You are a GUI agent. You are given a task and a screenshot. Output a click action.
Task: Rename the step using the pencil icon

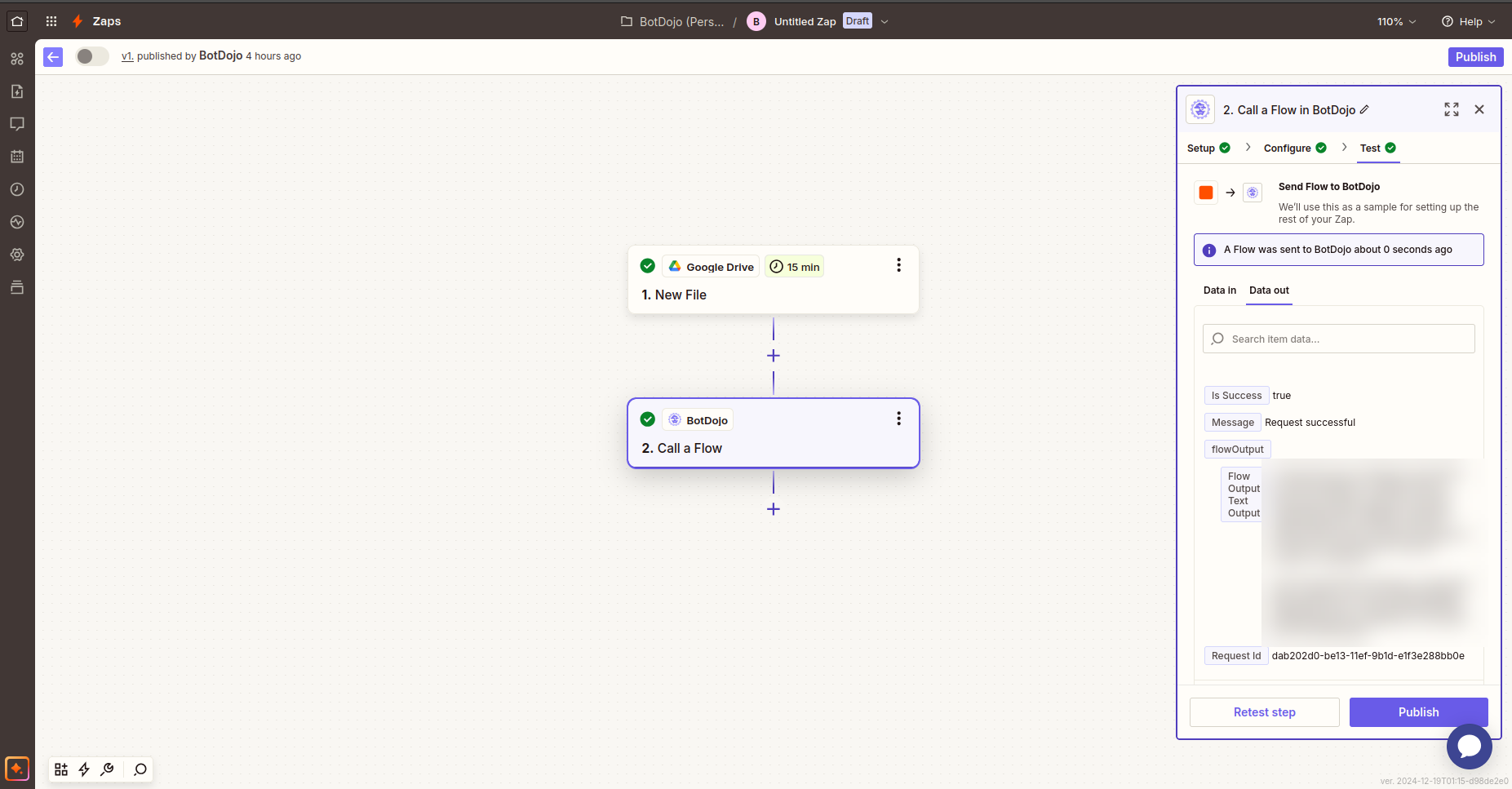pos(1364,109)
